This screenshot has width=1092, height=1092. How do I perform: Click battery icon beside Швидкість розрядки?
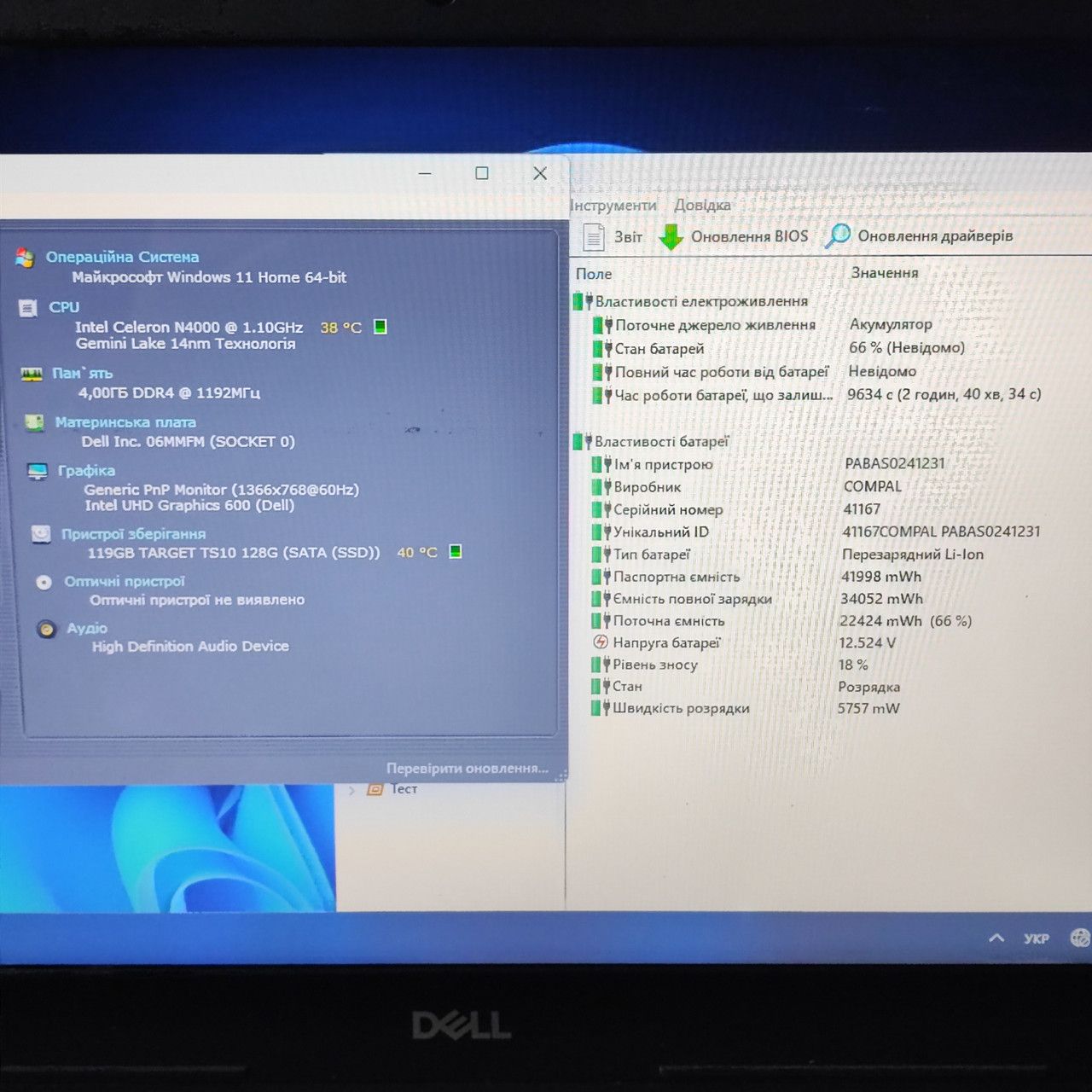tap(601, 708)
